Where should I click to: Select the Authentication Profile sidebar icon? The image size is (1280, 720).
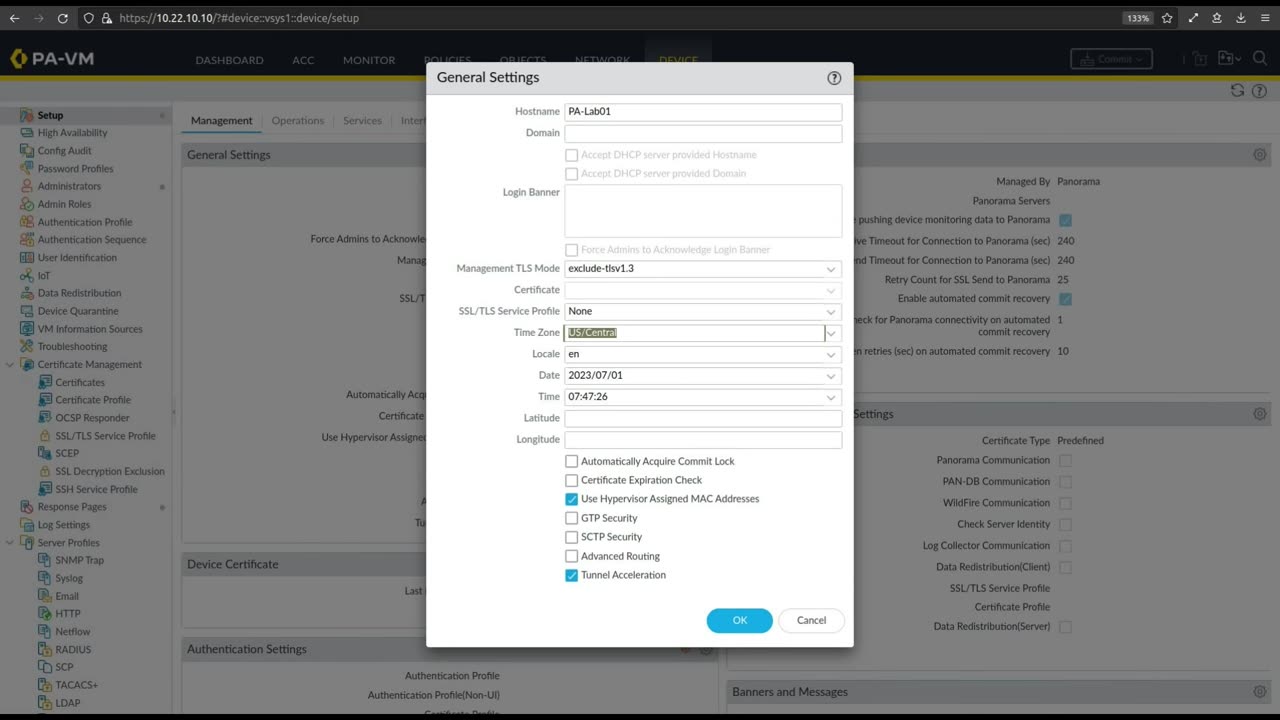tap(28, 222)
